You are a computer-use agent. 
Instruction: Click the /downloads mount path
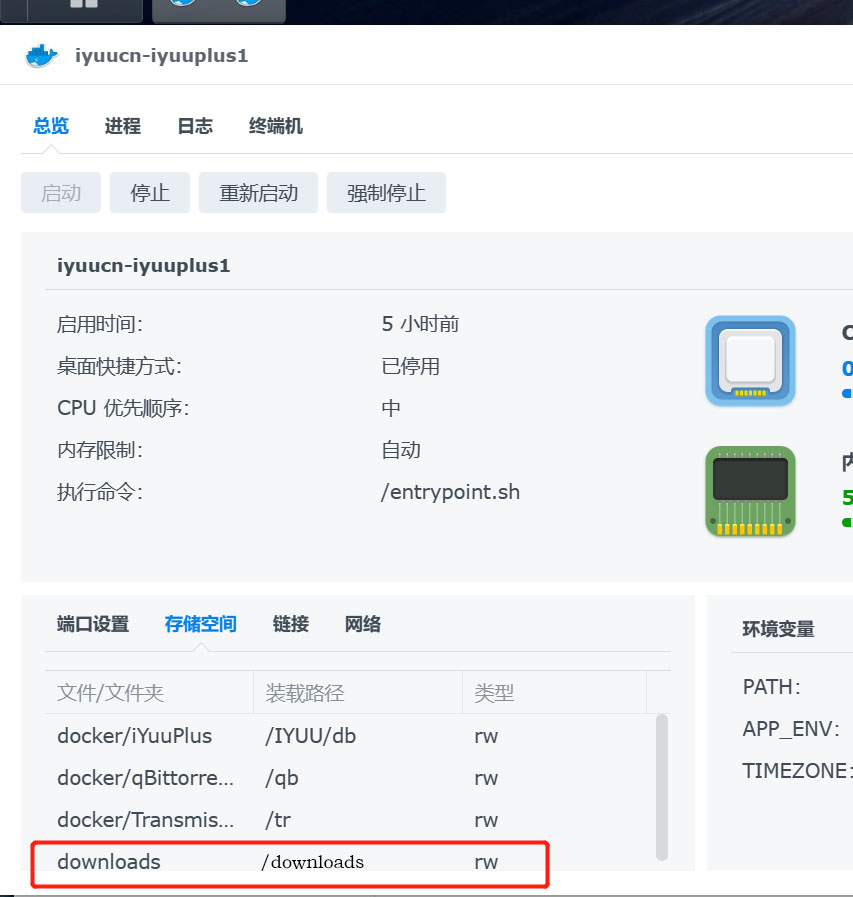pyautogui.click(x=312, y=862)
